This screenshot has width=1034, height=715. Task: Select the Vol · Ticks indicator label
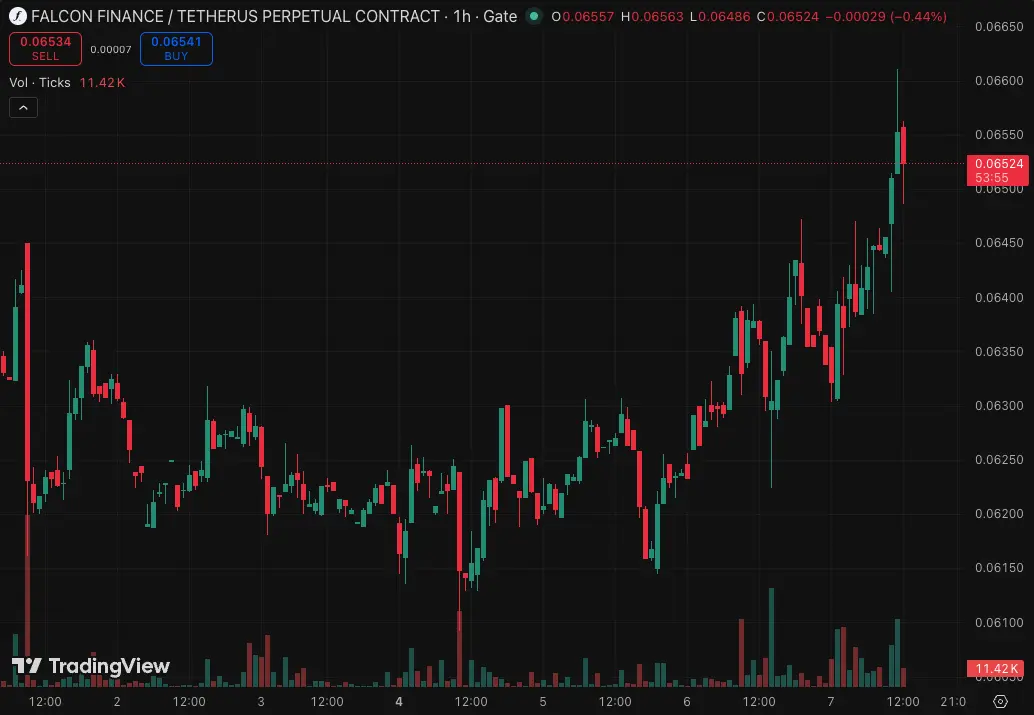click(x=40, y=82)
